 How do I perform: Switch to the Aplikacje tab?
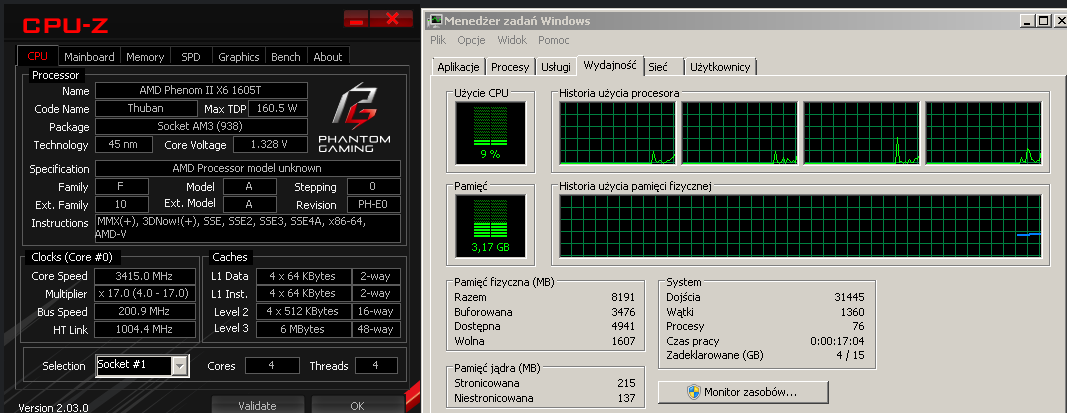point(459,67)
